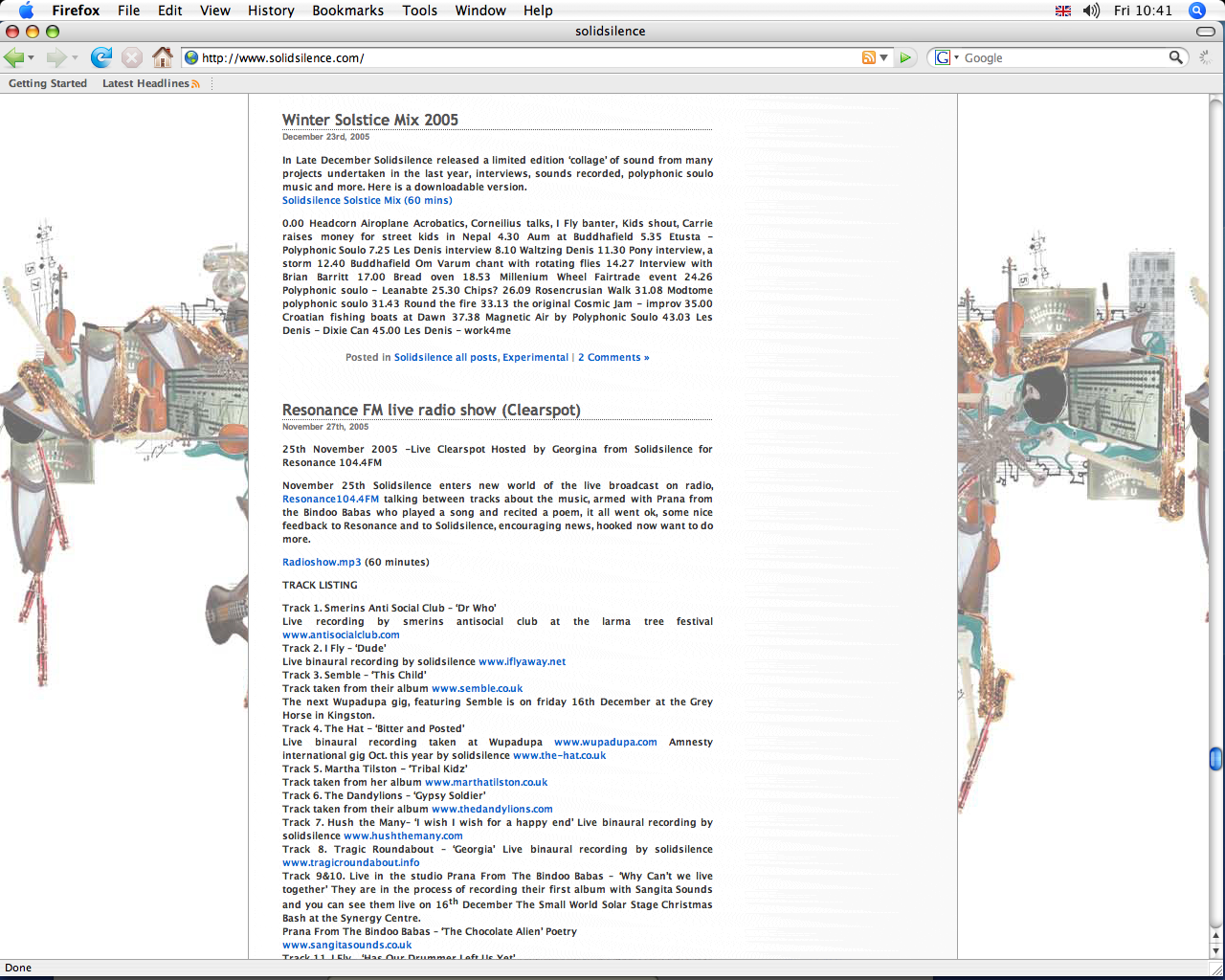This screenshot has width=1225, height=980.
Task: Click the Radioshow.mp3 download link
Action: click(322, 563)
